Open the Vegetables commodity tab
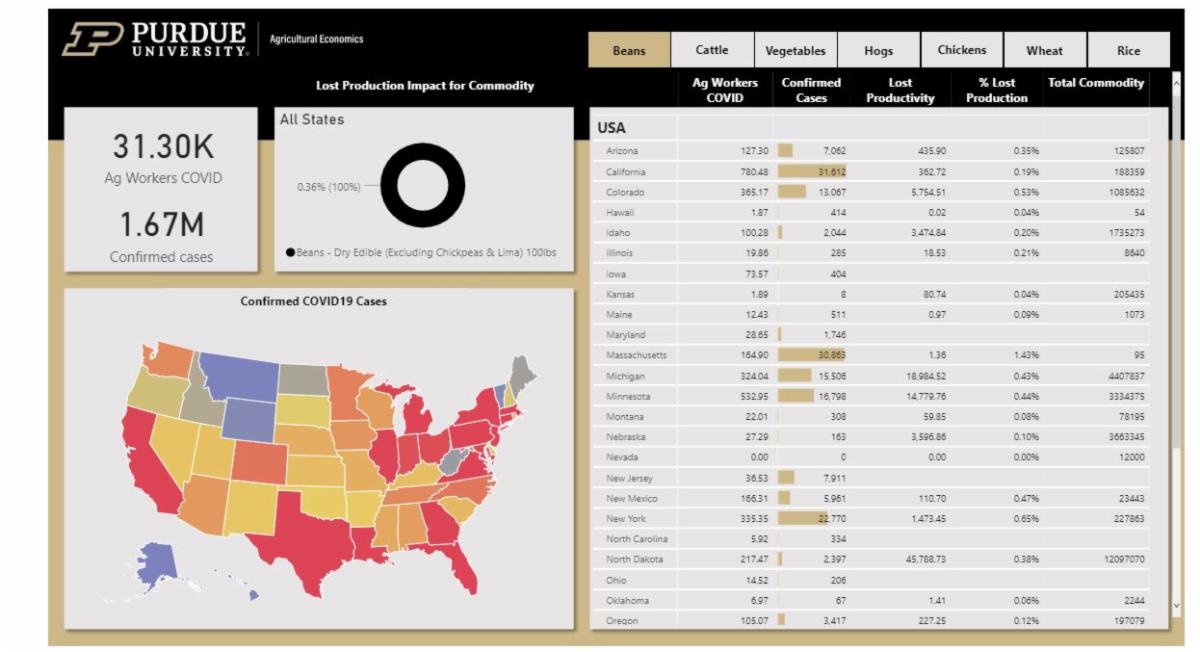Image resolution: width=1200 pixels, height=652 pixels. tap(795, 50)
